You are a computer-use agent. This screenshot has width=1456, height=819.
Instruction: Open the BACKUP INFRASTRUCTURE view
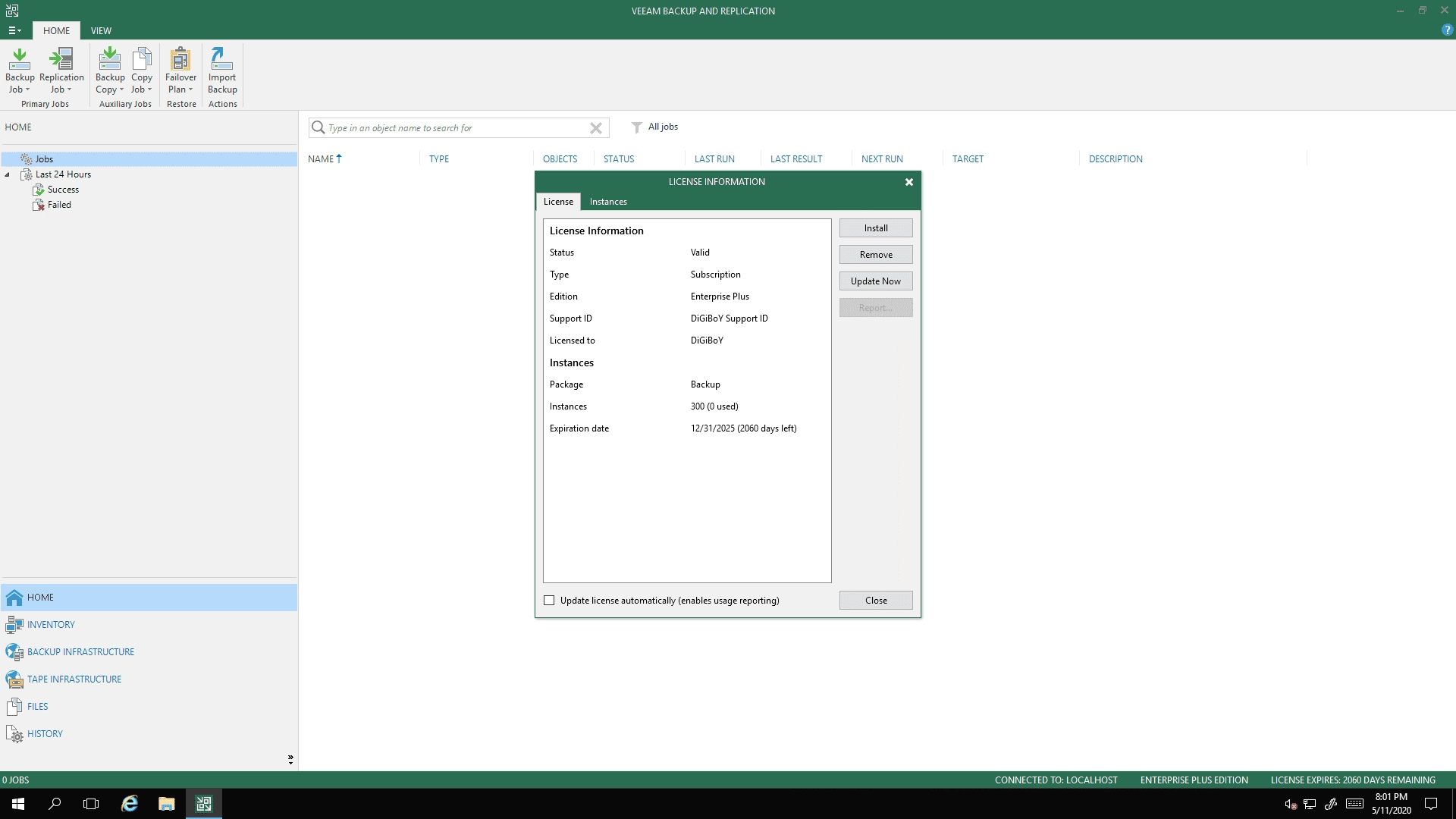pos(80,652)
